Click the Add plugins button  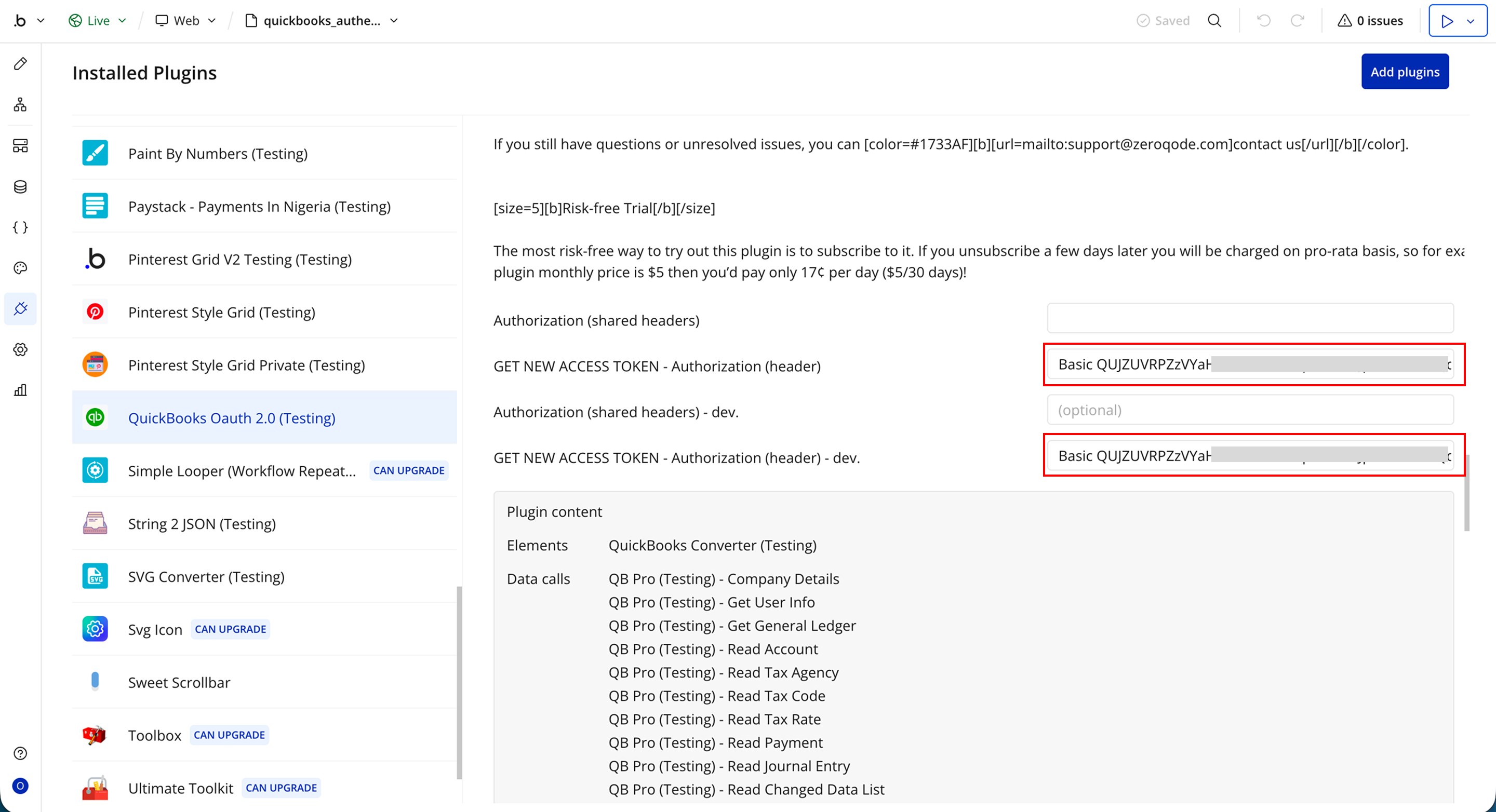1404,72
